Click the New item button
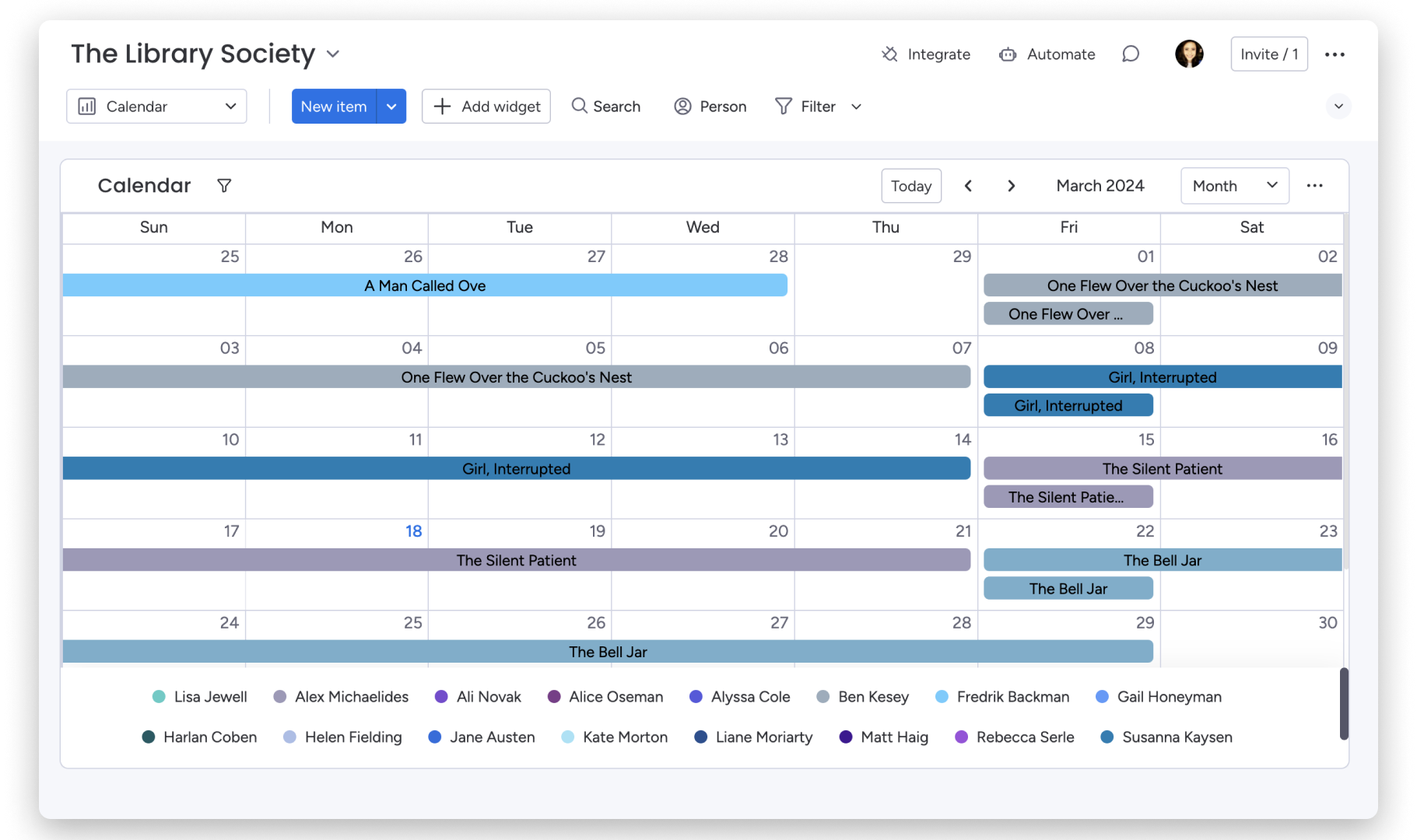Image resolution: width=1417 pixels, height=840 pixels. click(334, 106)
